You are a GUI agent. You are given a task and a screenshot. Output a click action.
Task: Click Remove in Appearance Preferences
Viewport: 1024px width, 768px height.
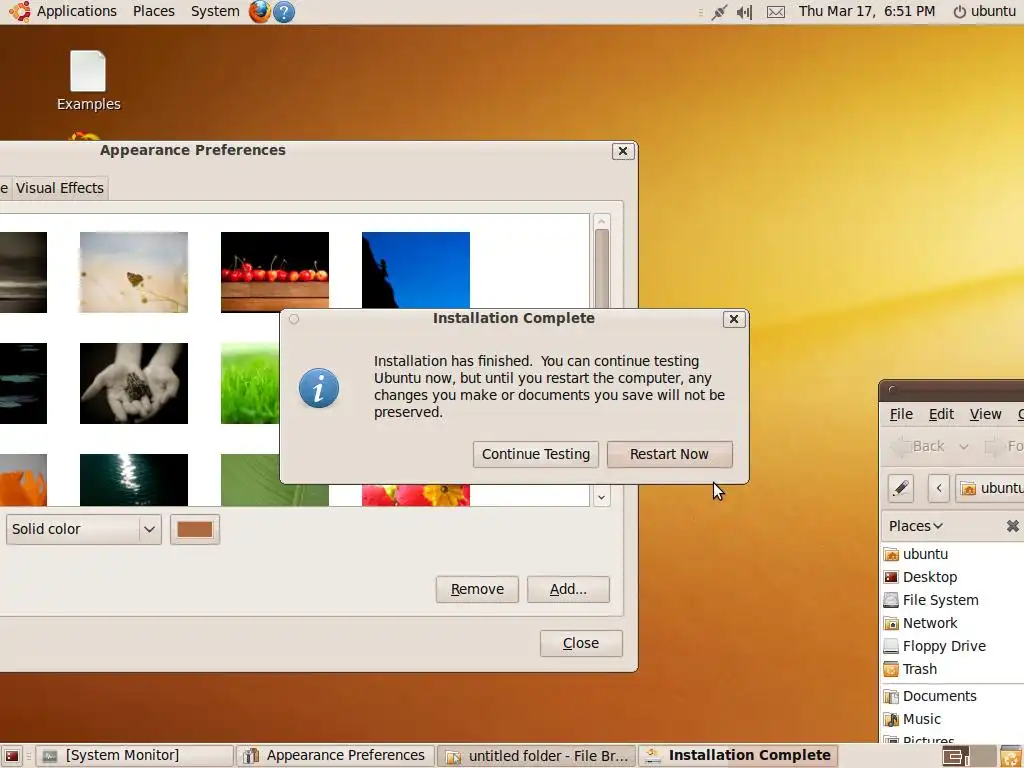(x=477, y=589)
